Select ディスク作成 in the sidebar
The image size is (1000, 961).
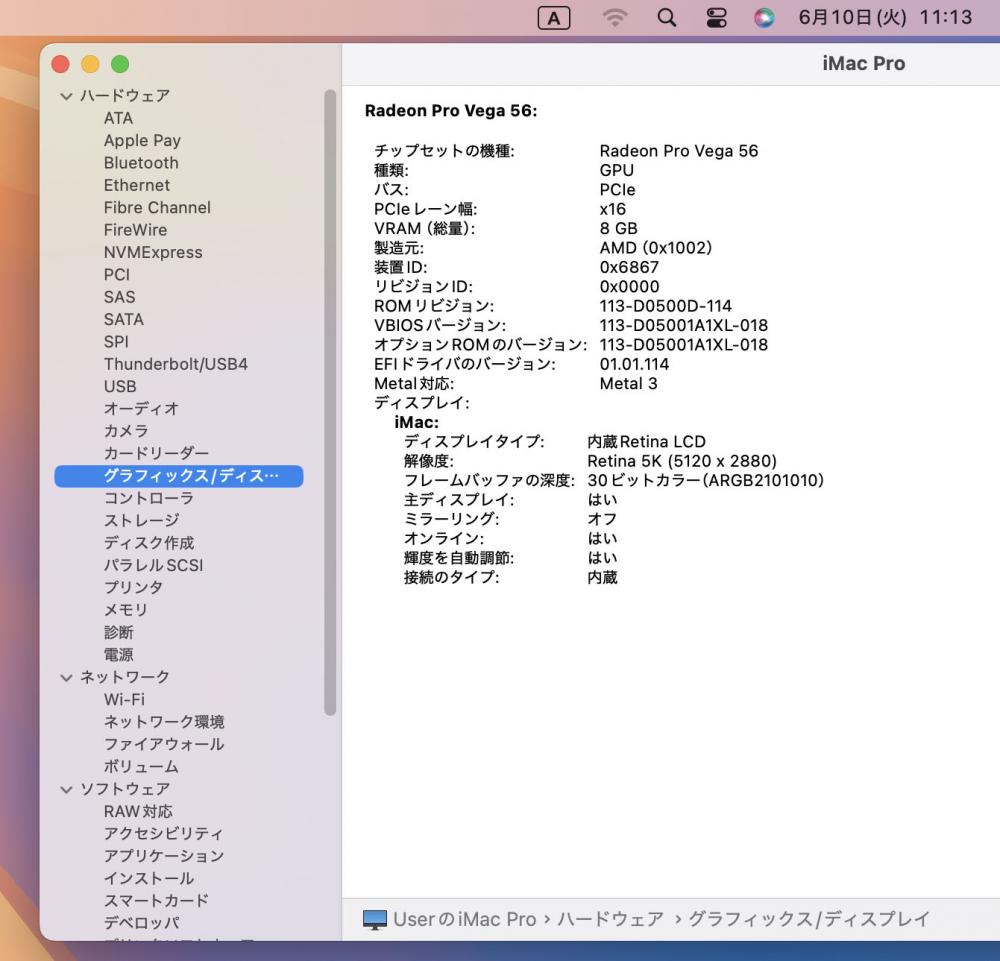click(x=149, y=543)
